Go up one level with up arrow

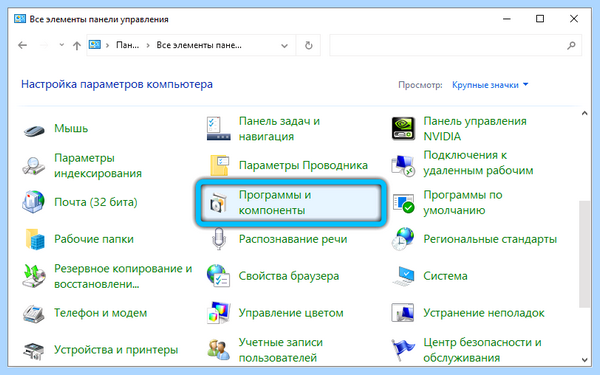tap(77, 46)
